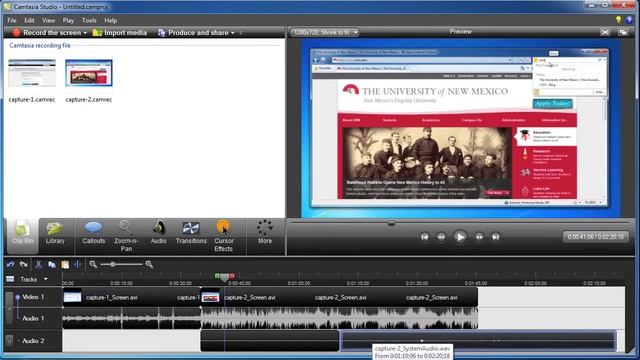This screenshot has width=640, height=360.
Task: Expand the Produce and share dropdown arrow
Action: click(233, 33)
